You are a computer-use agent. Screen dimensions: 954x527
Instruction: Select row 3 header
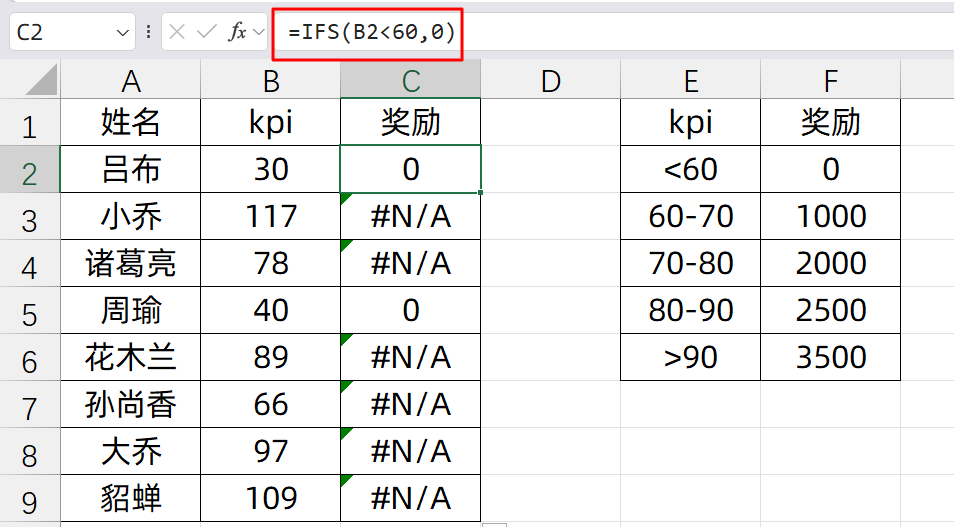pos(30,216)
